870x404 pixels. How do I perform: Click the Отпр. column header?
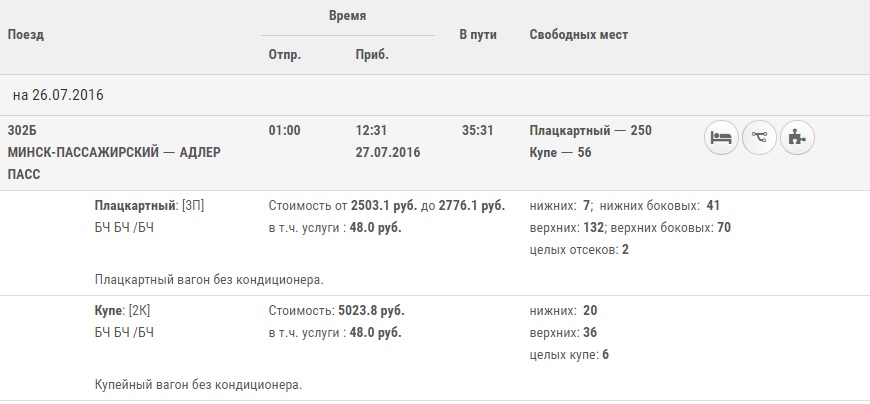[x=285, y=55]
